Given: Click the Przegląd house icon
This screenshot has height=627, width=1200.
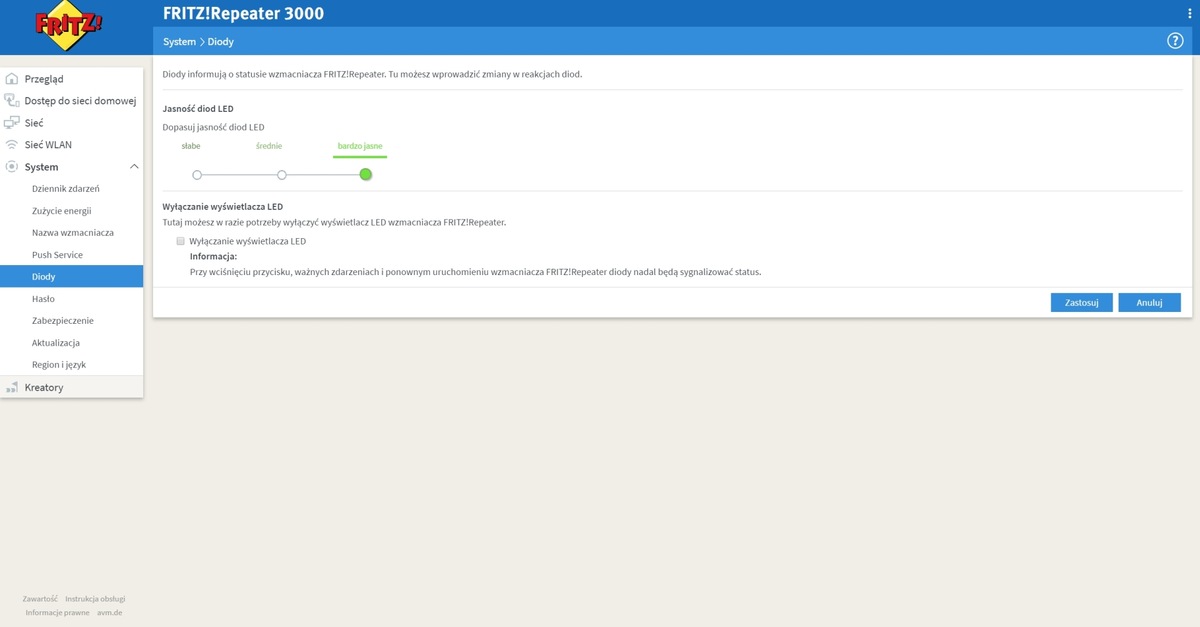Looking at the screenshot, I should [12, 79].
